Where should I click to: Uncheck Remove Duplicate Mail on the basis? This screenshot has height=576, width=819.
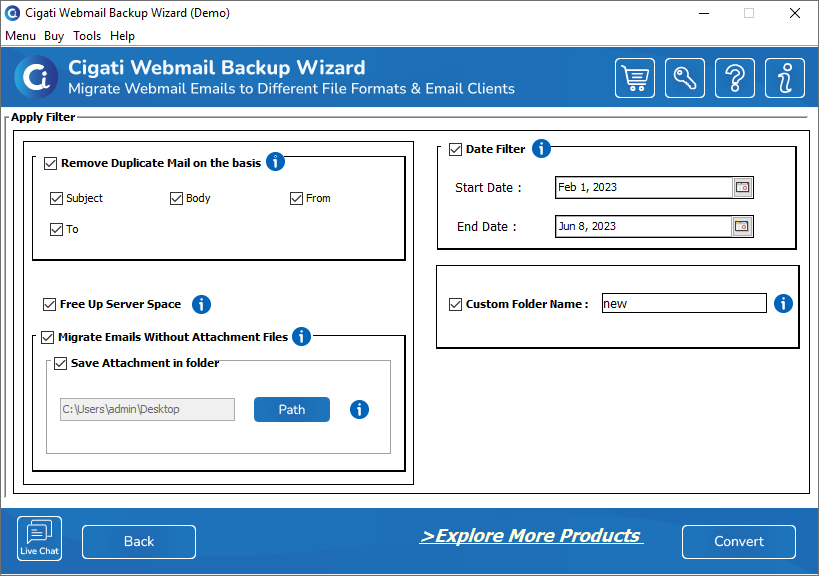[x=50, y=163]
